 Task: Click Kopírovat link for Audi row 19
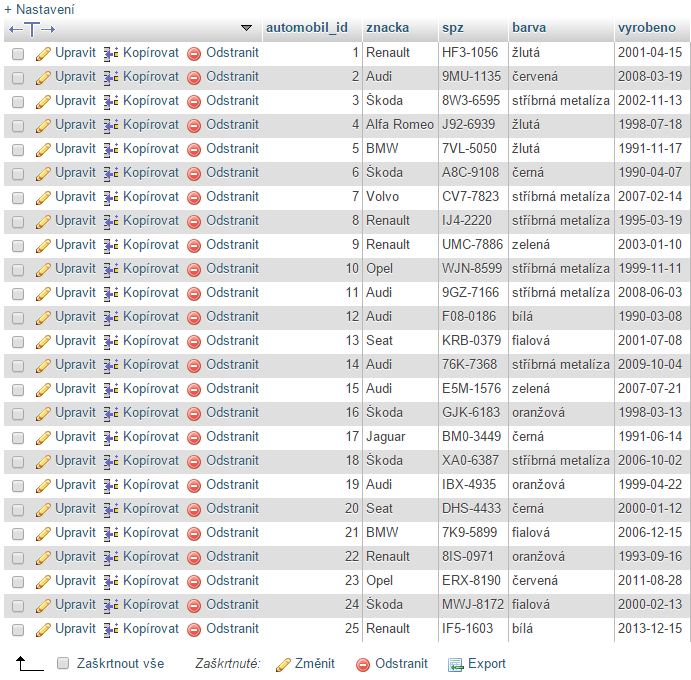pos(150,484)
